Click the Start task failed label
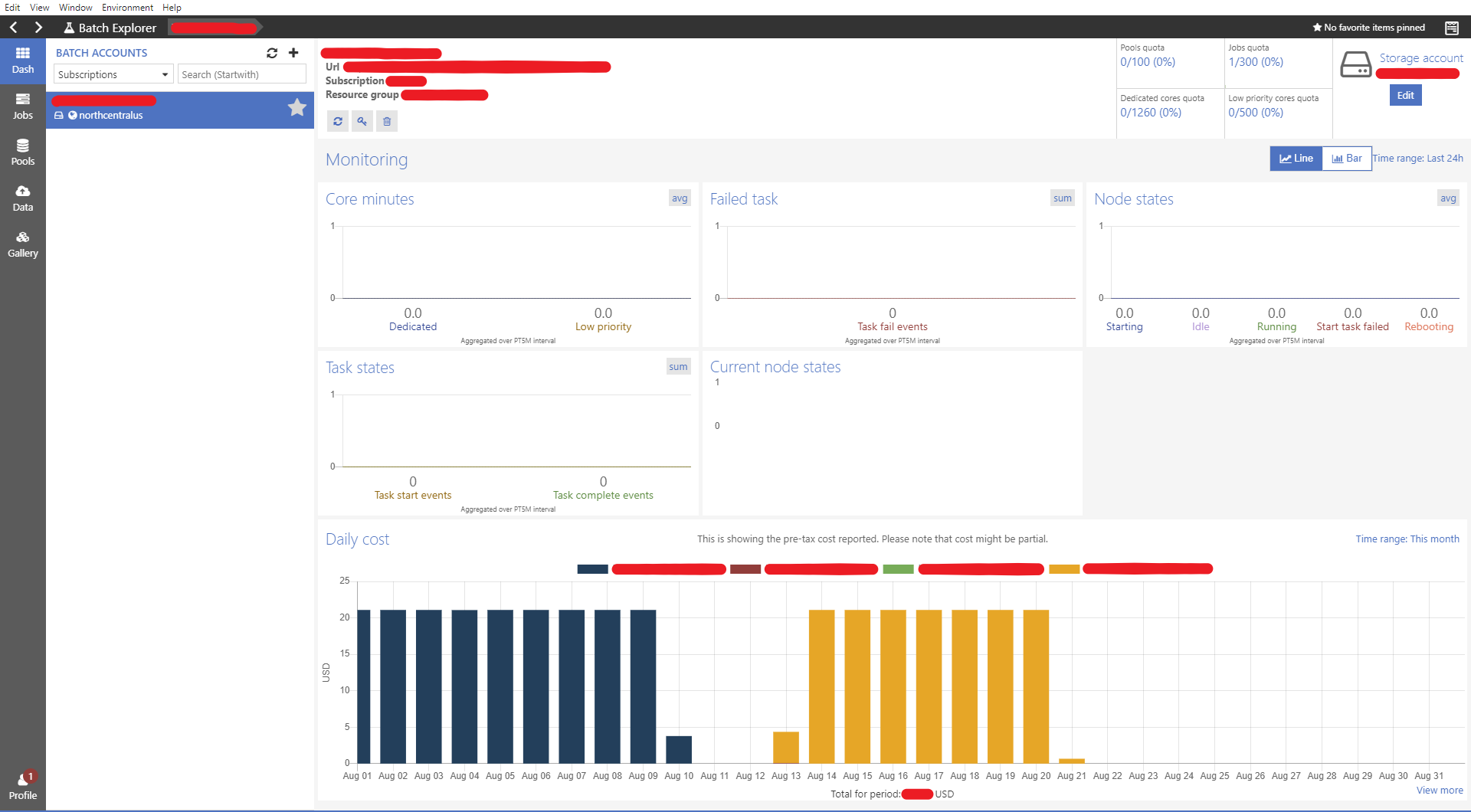Viewport: 1471px width, 812px height. tap(1352, 327)
